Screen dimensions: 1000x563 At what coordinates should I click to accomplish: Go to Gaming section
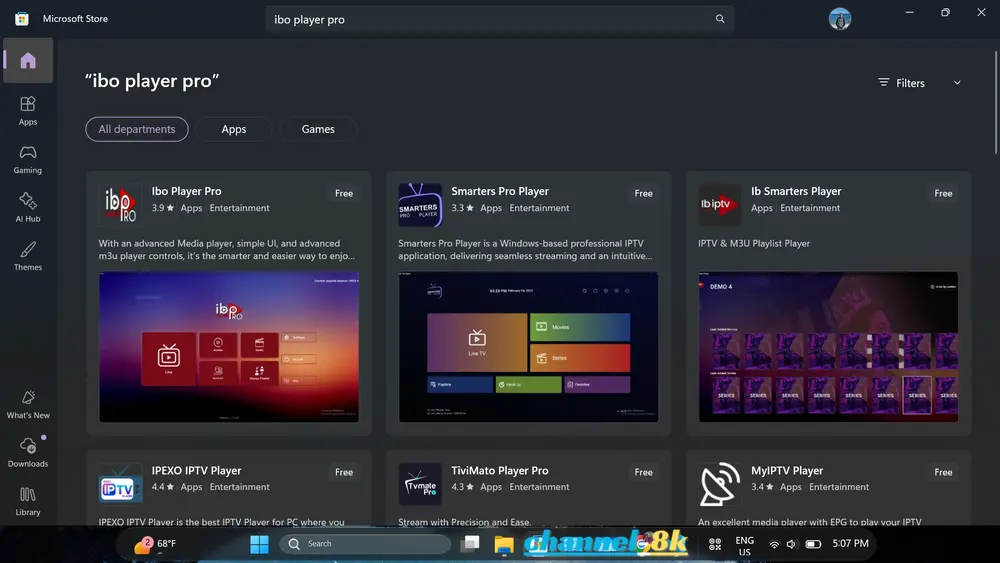point(28,159)
